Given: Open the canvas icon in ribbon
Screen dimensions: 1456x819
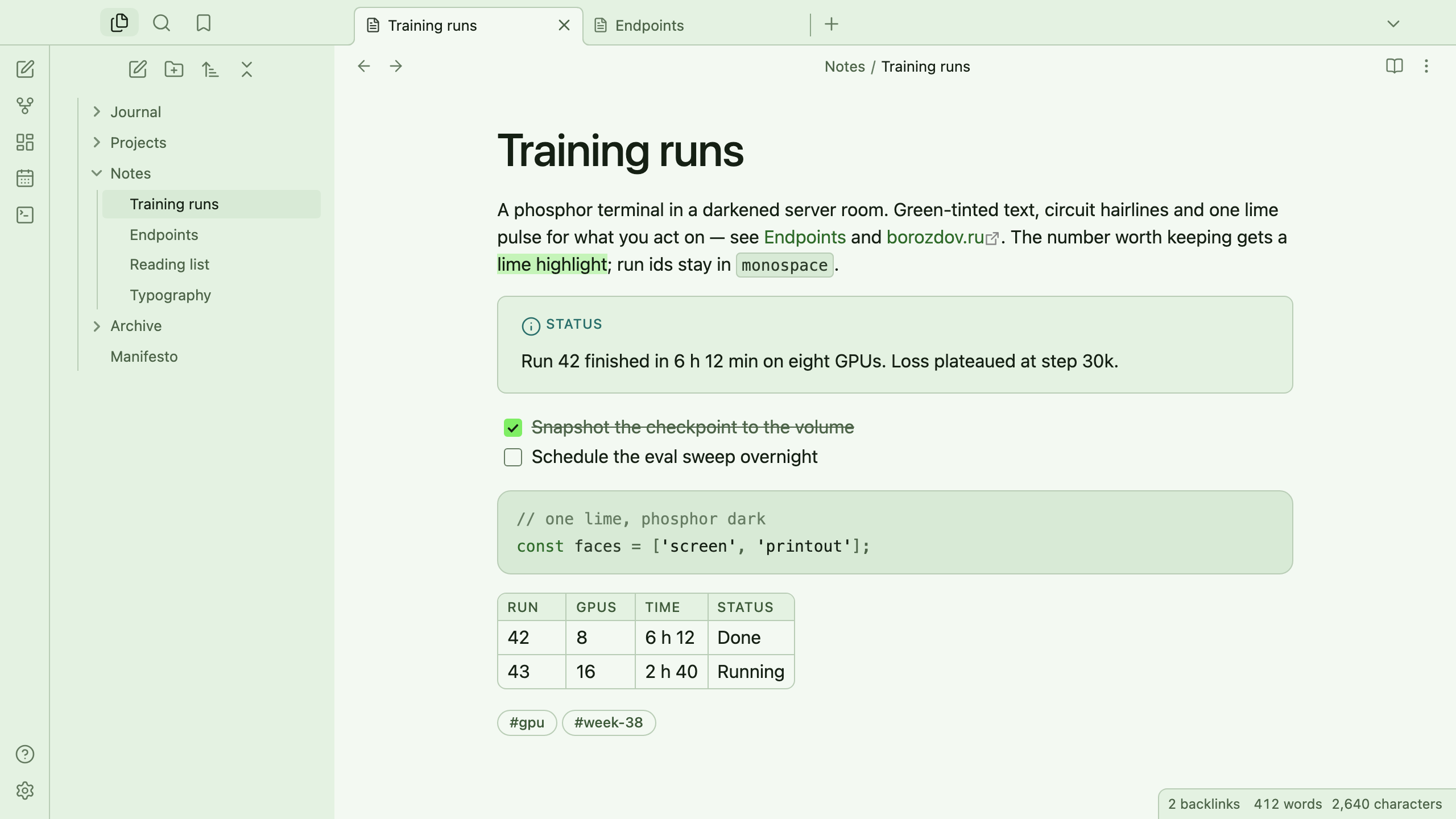Looking at the screenshot, I should click(25, 142).
